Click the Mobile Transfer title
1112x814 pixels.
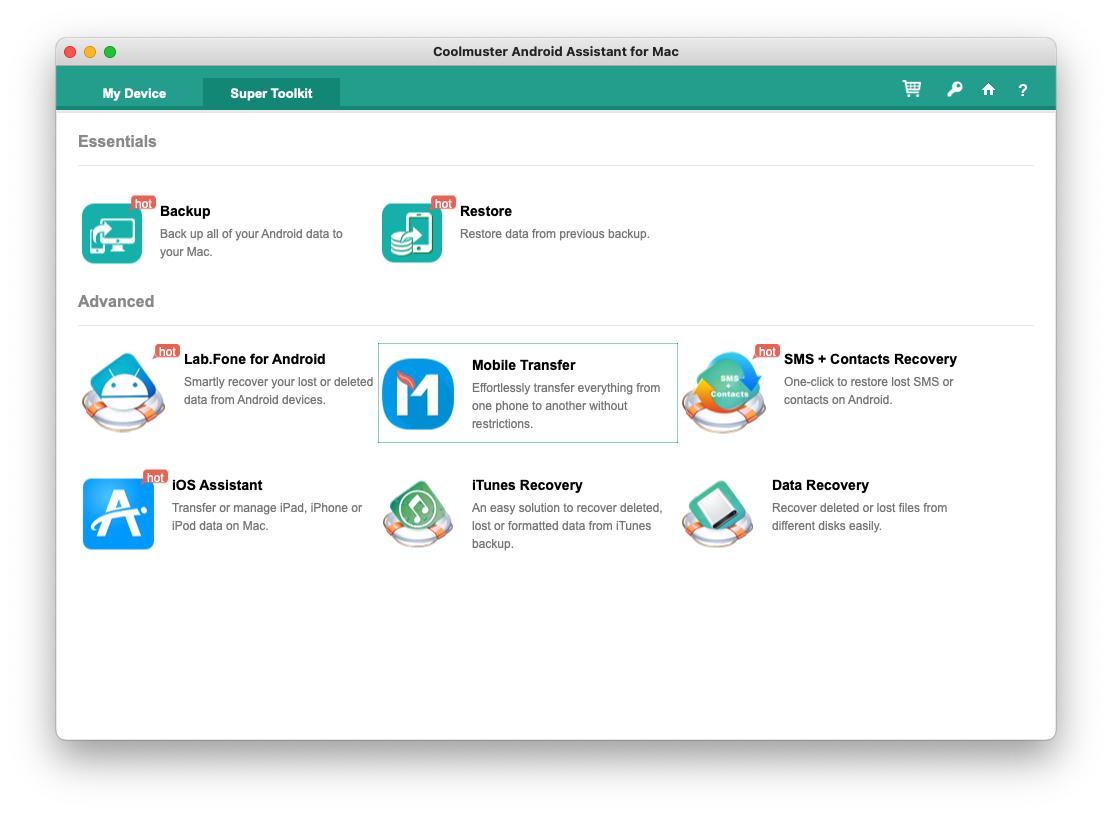[x=523, y=365]
